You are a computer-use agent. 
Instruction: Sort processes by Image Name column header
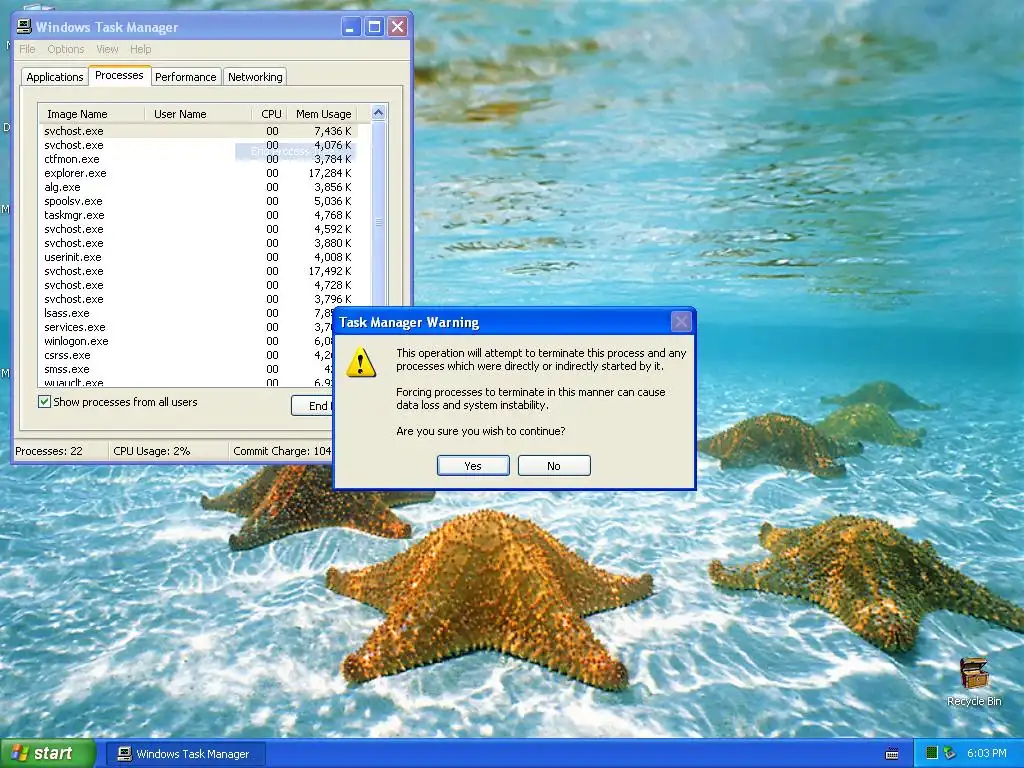click(x=91, y=114)
